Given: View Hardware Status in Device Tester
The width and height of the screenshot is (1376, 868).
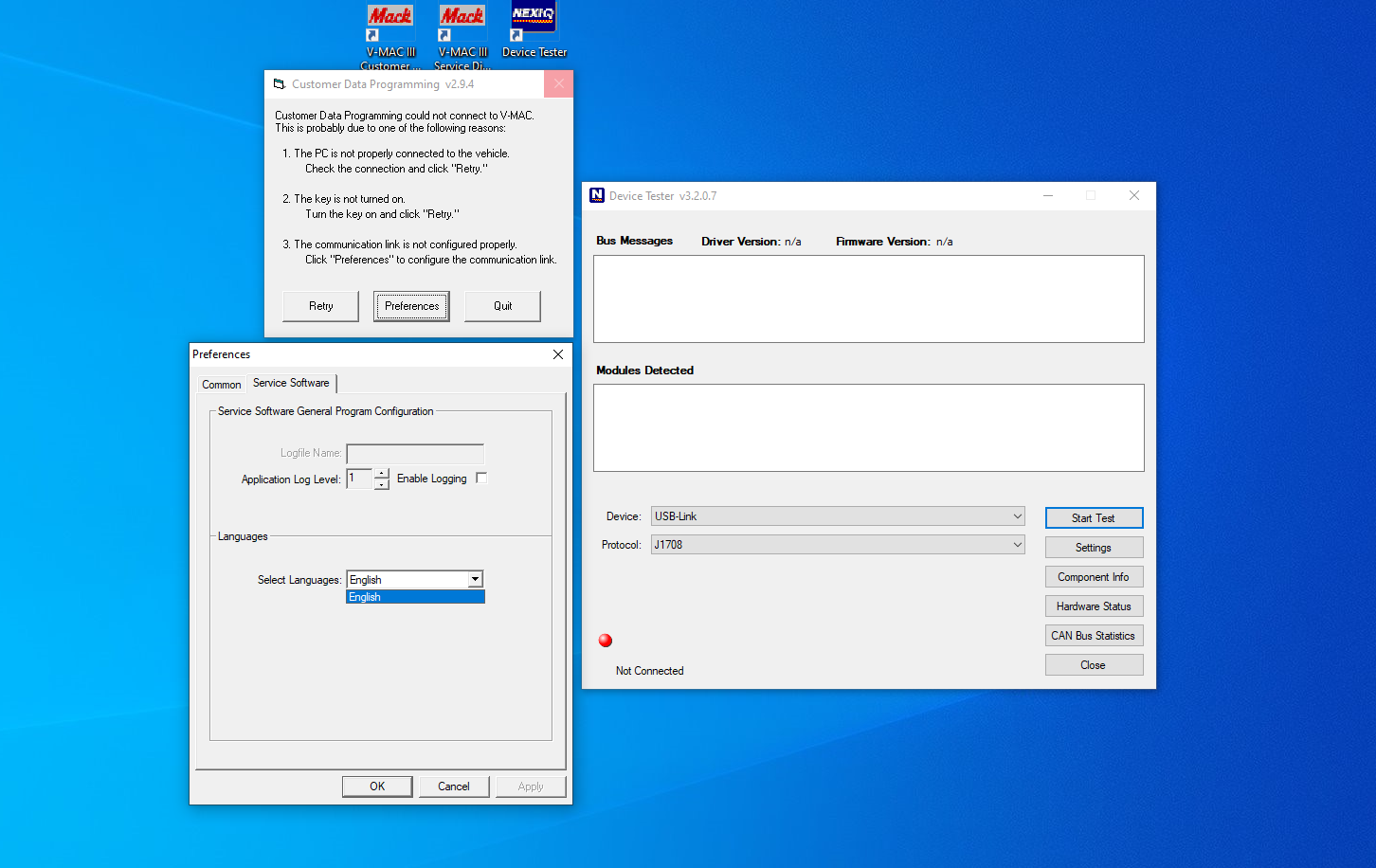Looking at the screenshot, I should 1094,606.
